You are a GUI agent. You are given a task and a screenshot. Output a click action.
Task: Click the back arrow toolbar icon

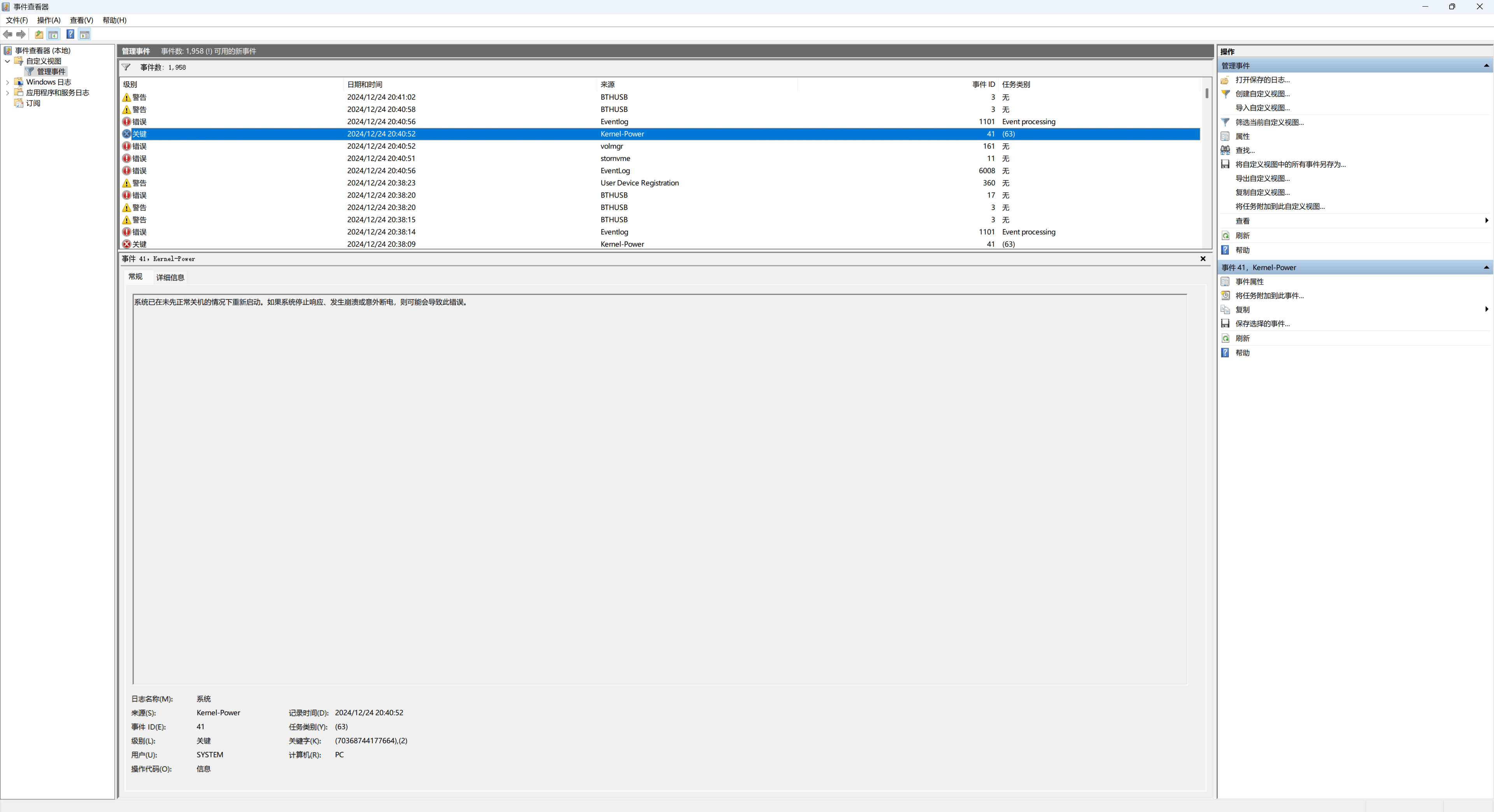click(7, 34)
